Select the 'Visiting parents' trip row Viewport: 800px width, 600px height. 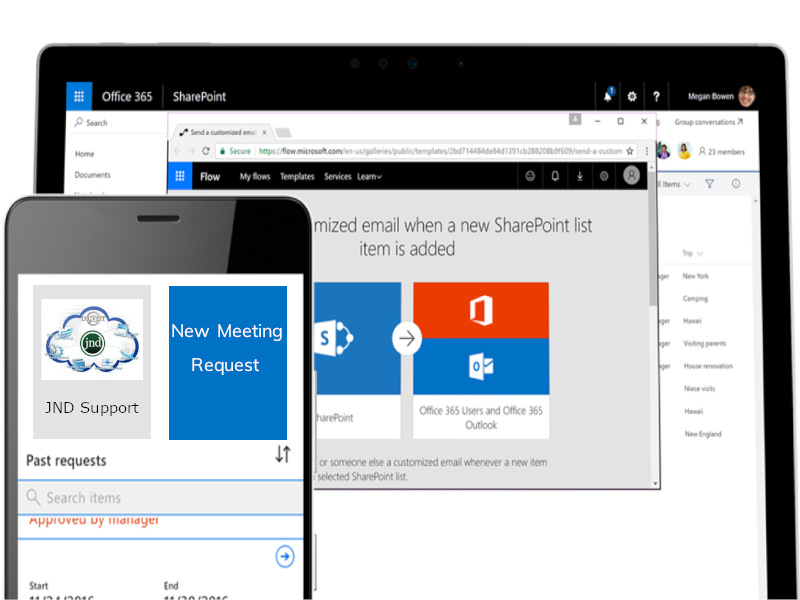(x=705, y=343)
